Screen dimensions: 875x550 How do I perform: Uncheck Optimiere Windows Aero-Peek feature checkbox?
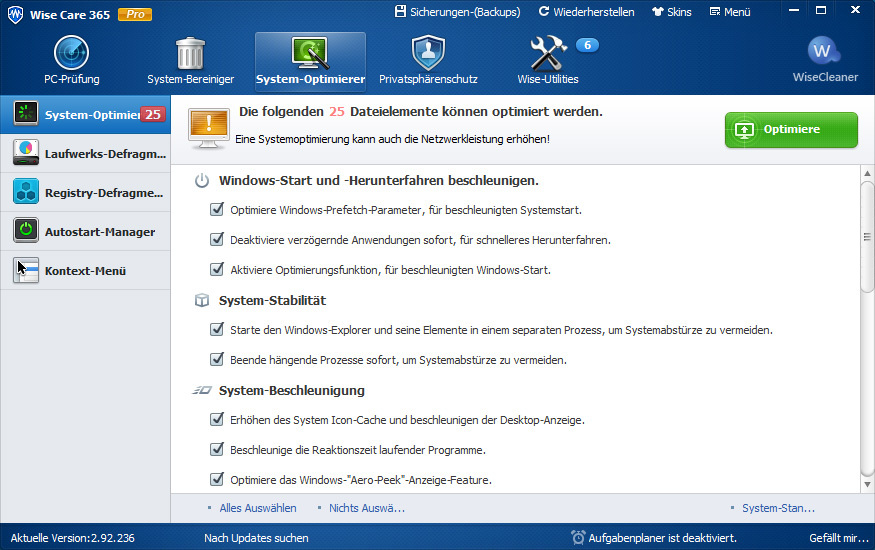point(217,479)
